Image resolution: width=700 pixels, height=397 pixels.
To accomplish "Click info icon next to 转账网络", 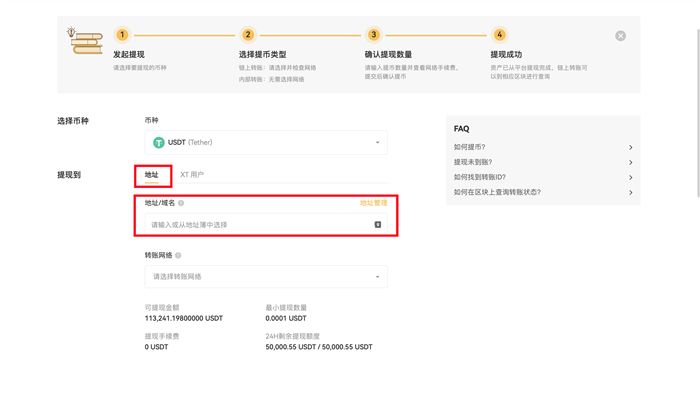I will point(178,255).
